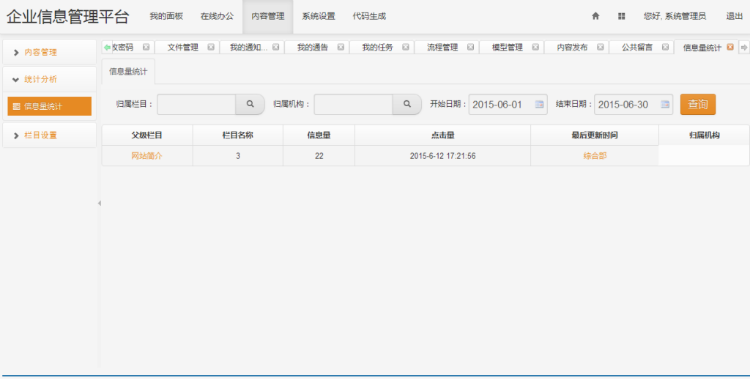Switch to 流程管理 tab

442,47
